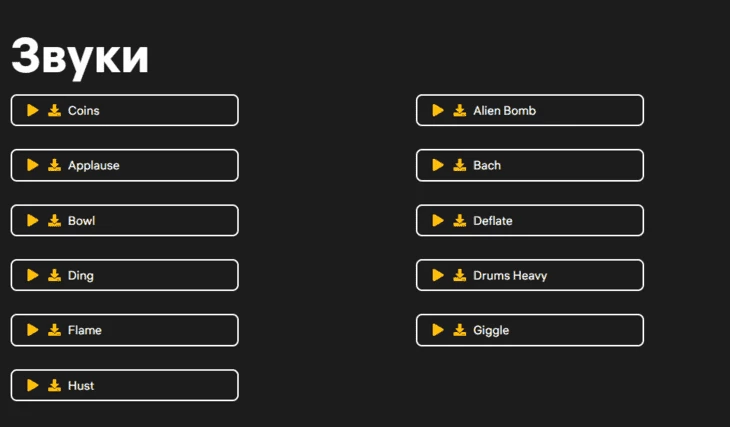Viewport: 730px width, 427px height.
Task: Download the Ding sound
Action: click(54, 275)
